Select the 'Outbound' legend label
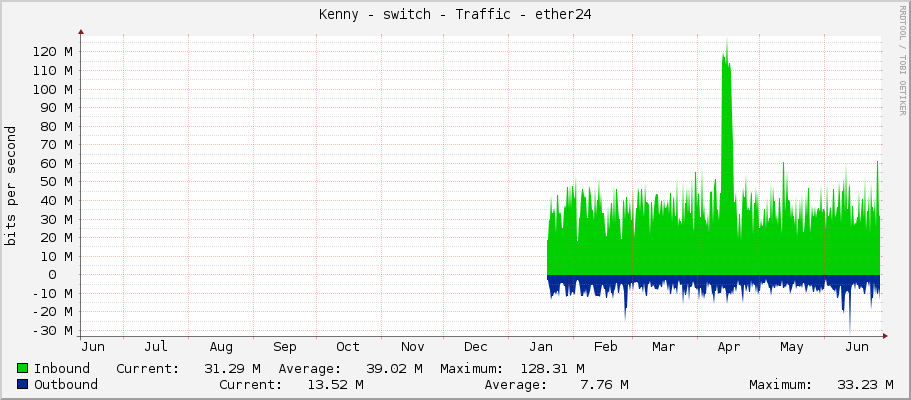This screenshot has width=911, height=400. point(66,384)
